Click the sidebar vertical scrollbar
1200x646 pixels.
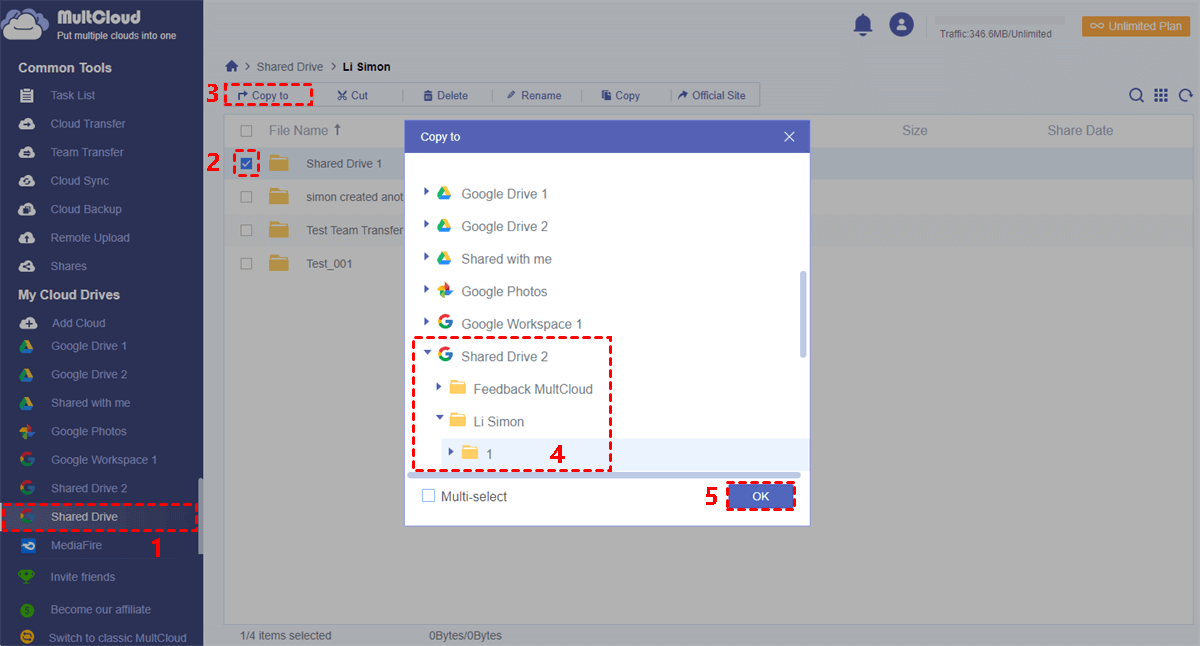(x=199, y=515)
